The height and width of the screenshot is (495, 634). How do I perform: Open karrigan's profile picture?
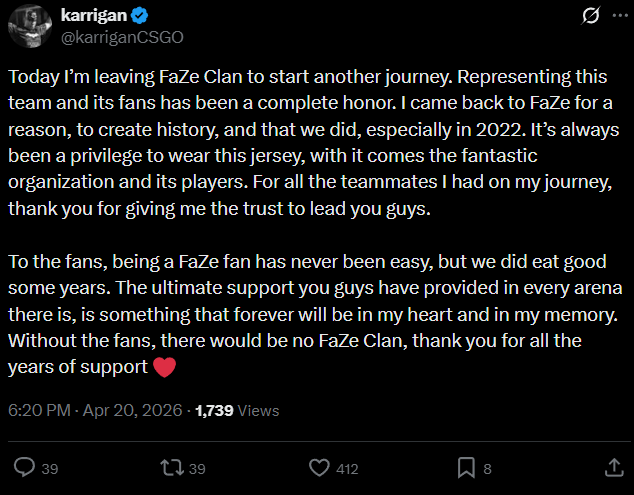pyautogui.click(x=29, y=26)
